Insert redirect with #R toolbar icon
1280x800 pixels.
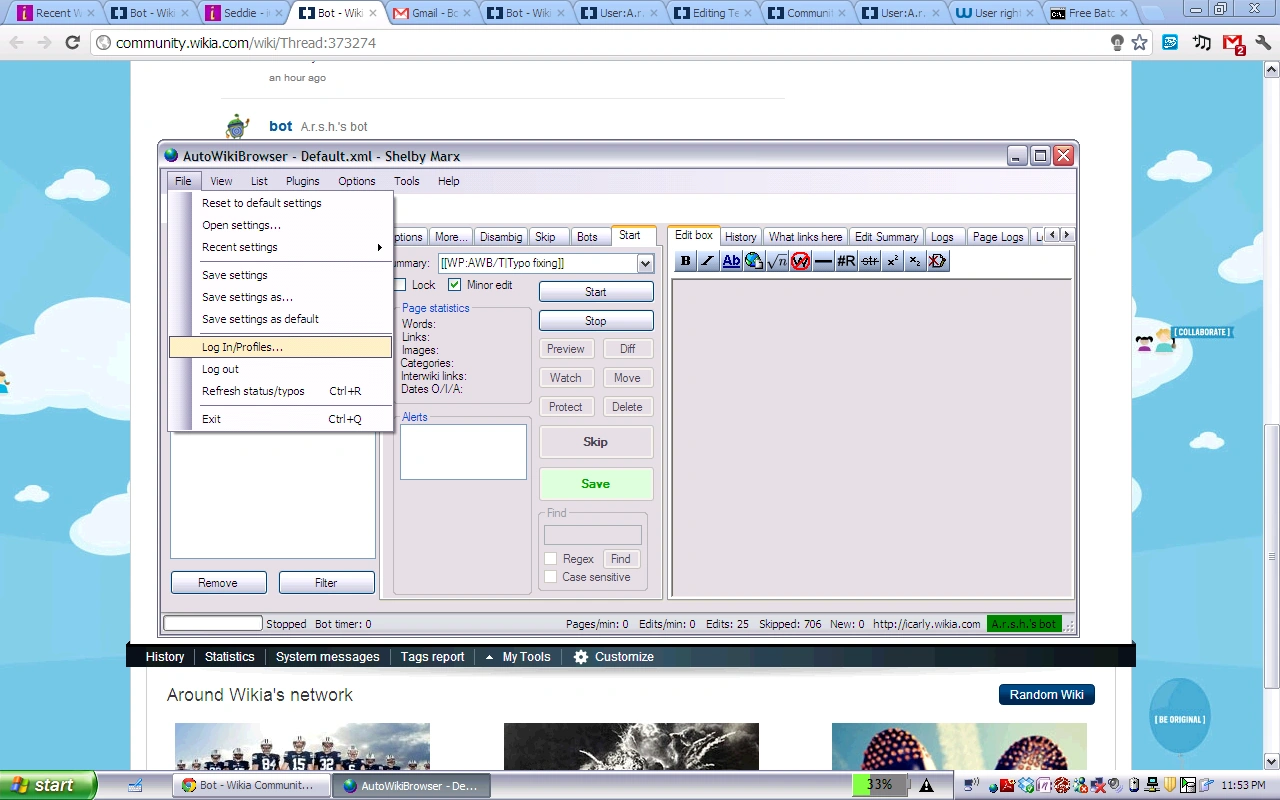tap(846, 261)
